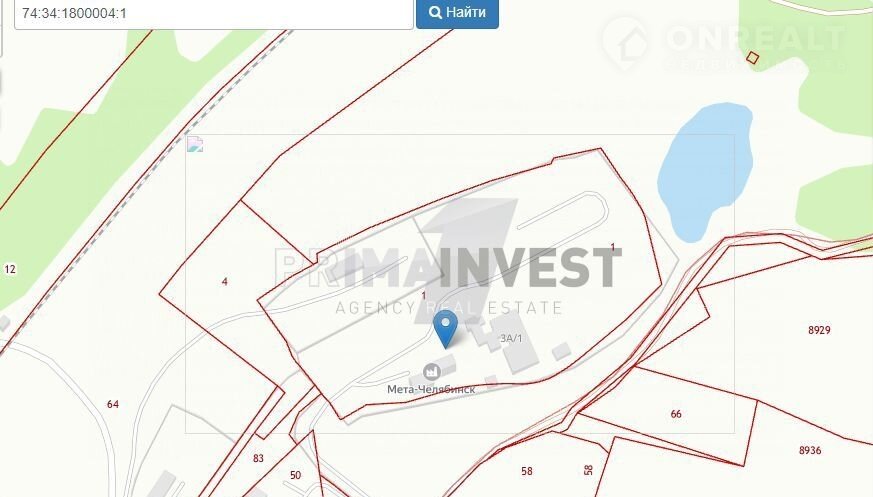Click the Мета-Челябинск place label
Viewport: 873px width, 497px height.
pos(431,390)
